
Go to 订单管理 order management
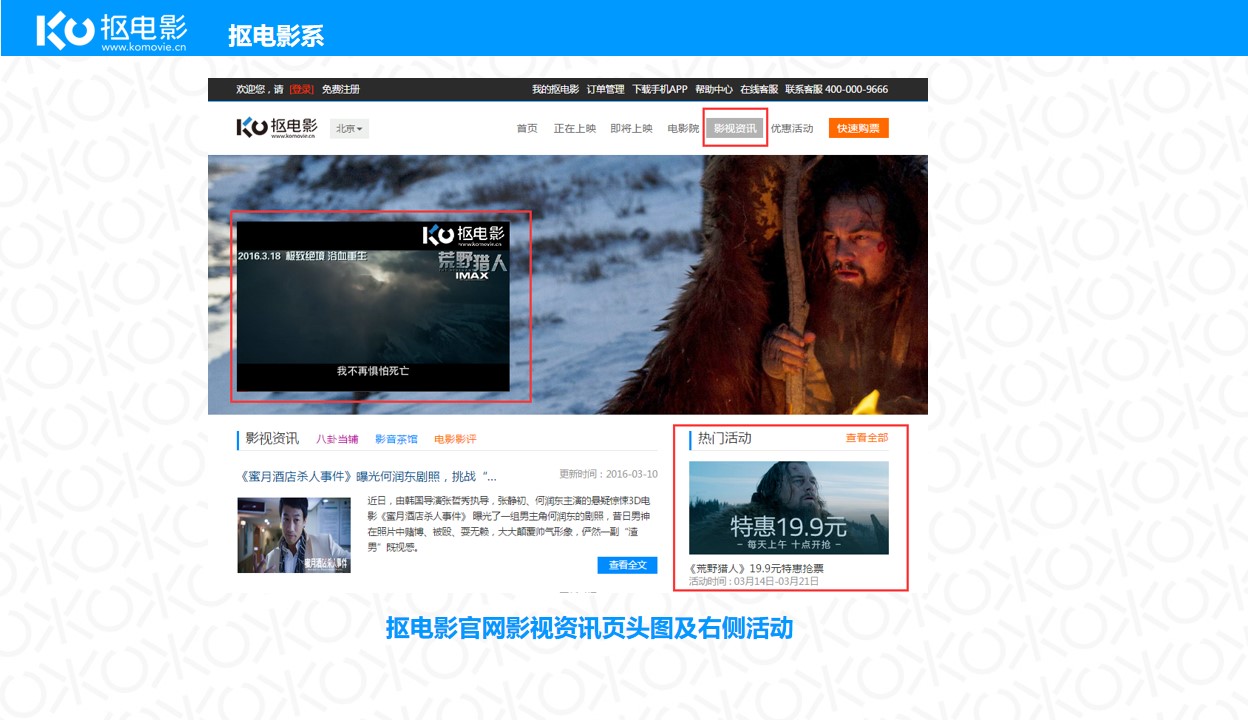tap(605, 89)
